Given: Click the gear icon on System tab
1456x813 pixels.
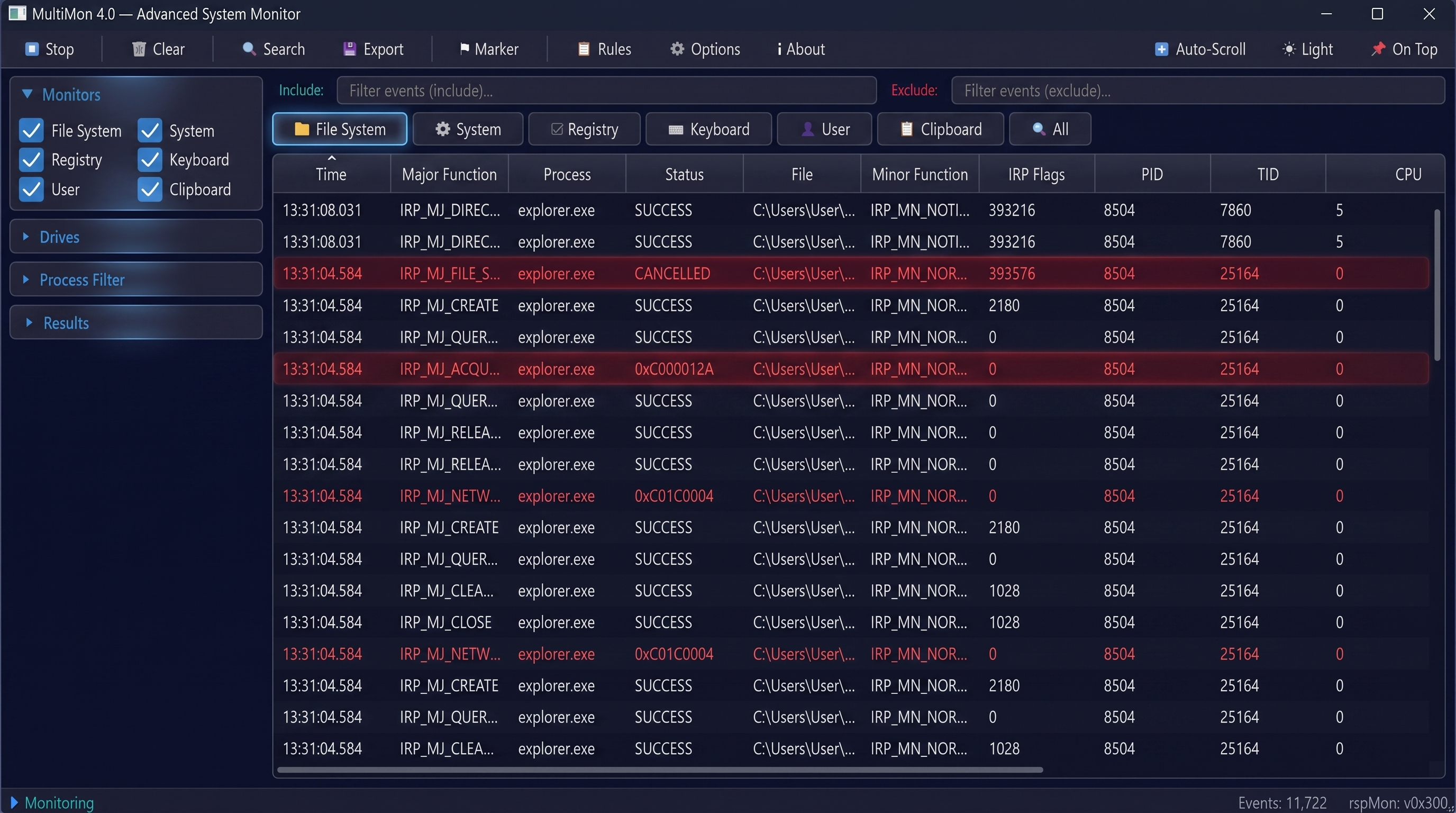Looking at the screenshot, I should point(442,130).
